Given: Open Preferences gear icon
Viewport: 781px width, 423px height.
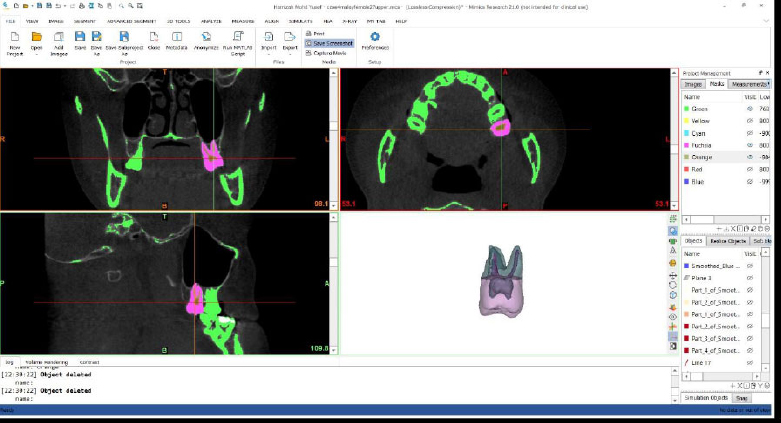Looking at the screenshot, I should [375, 36].
